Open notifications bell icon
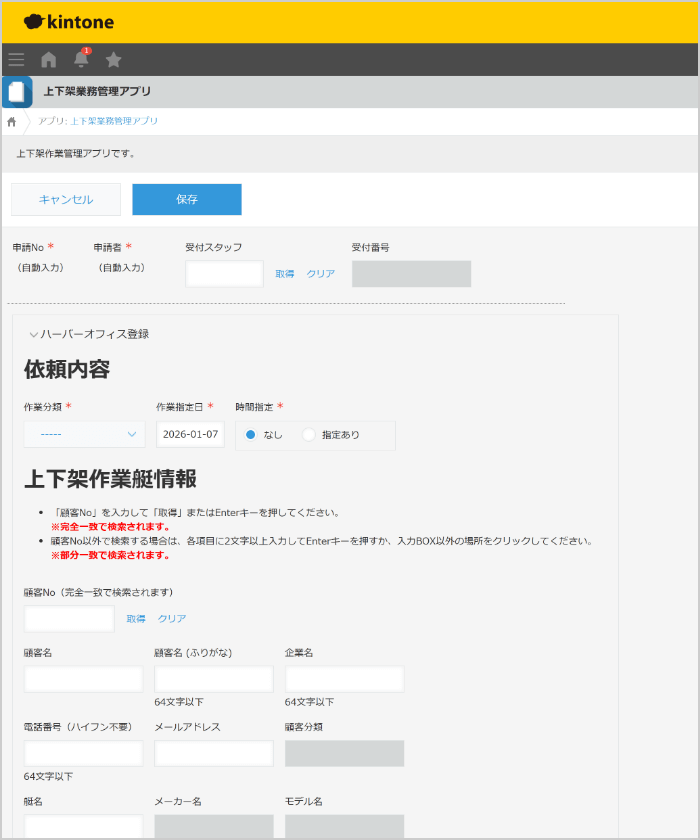 click(x=81, y=59)
